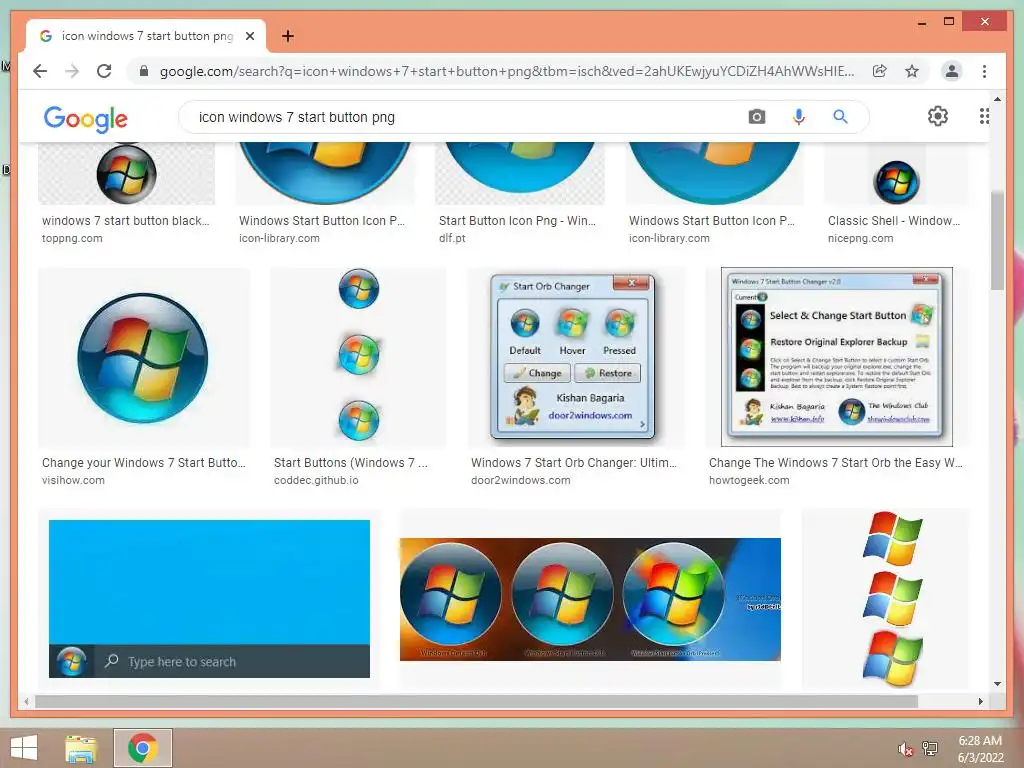Click the network tray icon

[x=930, y=748]
